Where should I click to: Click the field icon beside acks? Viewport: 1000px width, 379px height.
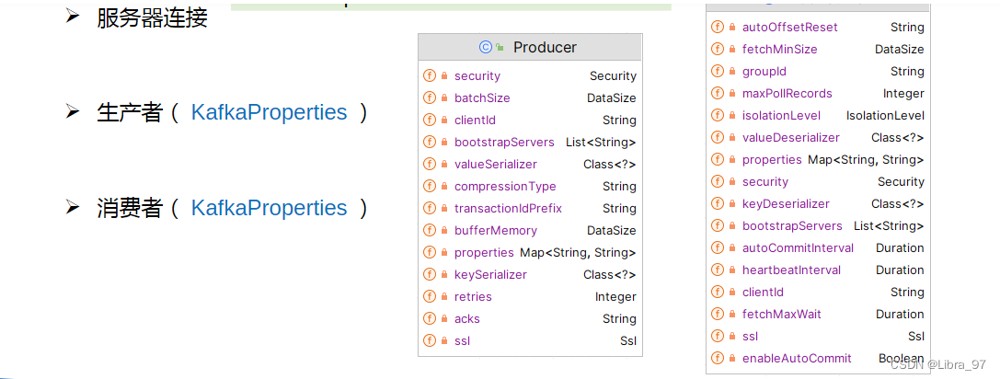point(429,319)
